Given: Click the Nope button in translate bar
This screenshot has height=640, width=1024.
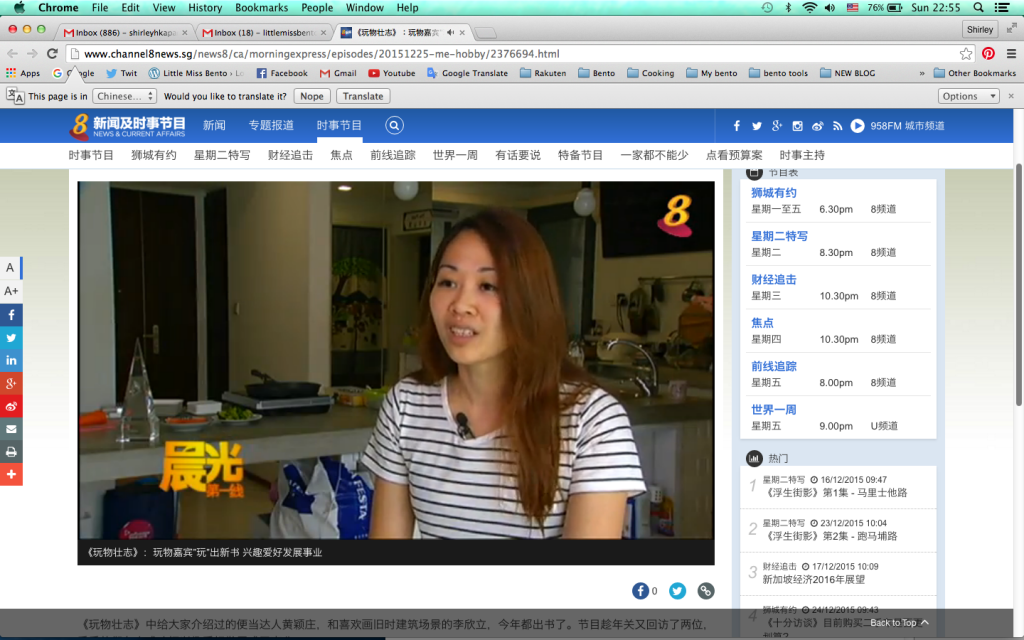Looking at the screenshot, I should pos(312,96).
